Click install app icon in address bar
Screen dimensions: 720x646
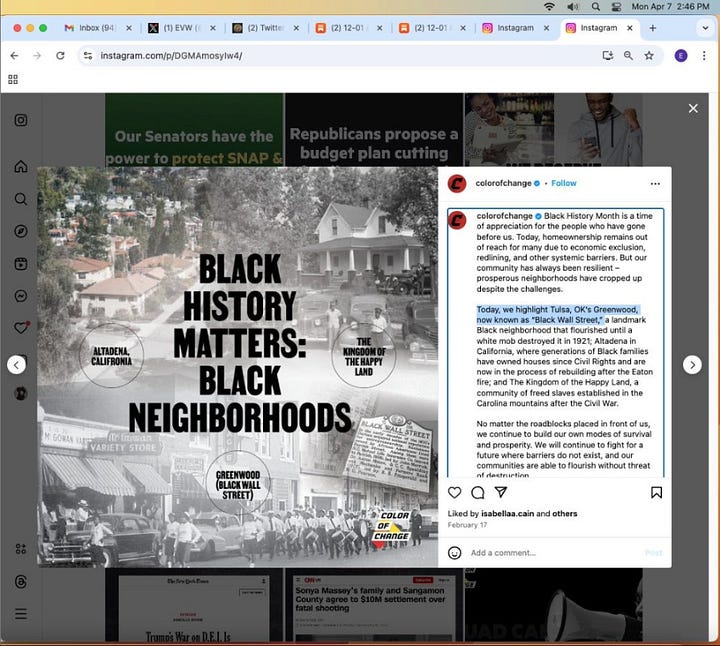[608, 56]
